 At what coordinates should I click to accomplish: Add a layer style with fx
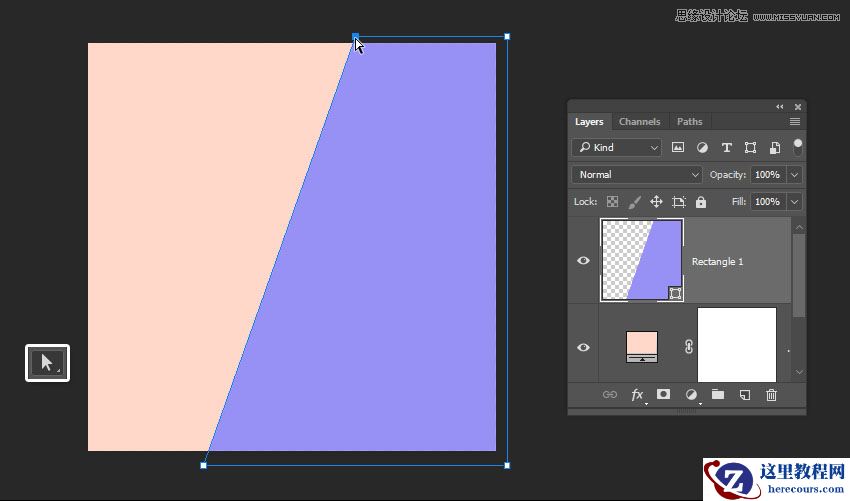pyautogui.click(x=638, y=395)
